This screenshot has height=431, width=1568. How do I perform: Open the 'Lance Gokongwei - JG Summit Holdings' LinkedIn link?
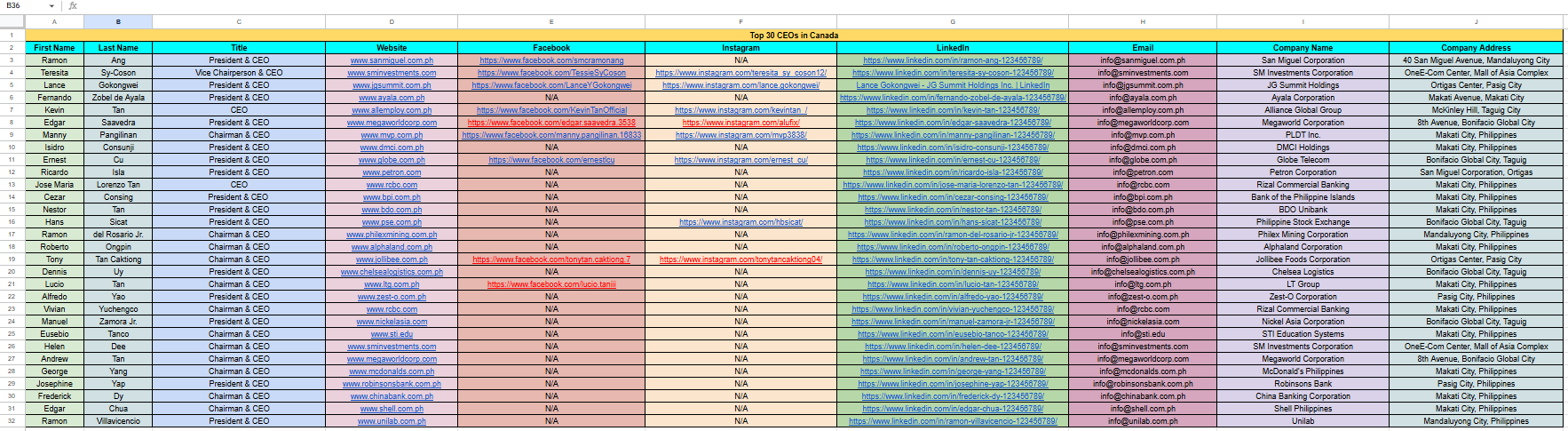coord(953,85)
